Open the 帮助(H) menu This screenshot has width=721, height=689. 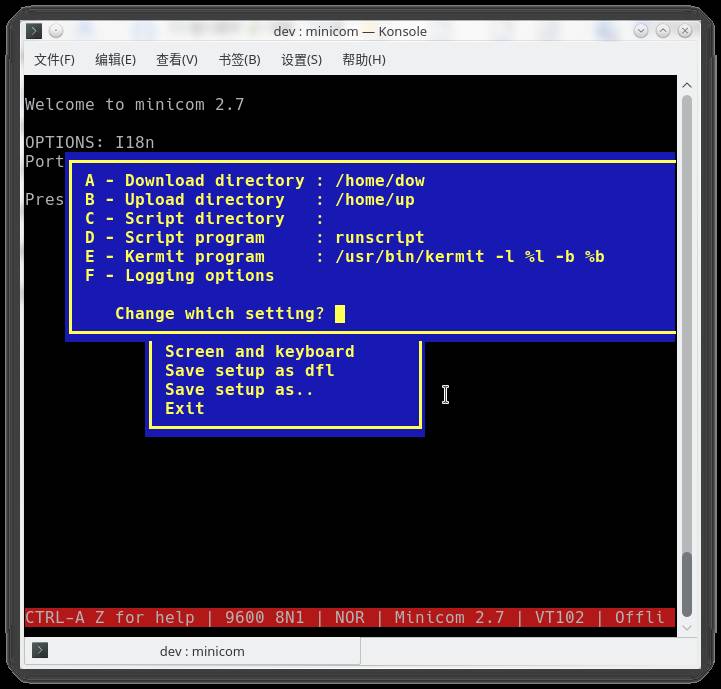tap(364, 60)
